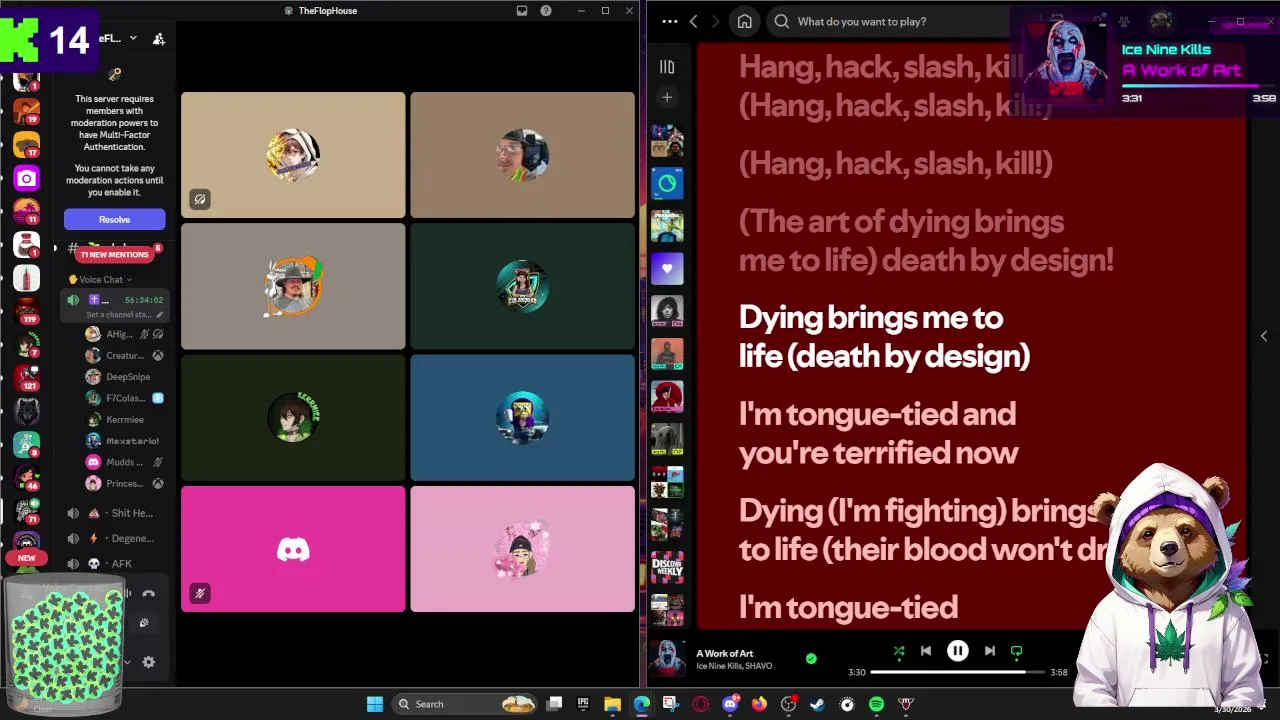Open the server name dropdown in Discord
This screenshot has height=720, width=1280.
click(117, 38)
